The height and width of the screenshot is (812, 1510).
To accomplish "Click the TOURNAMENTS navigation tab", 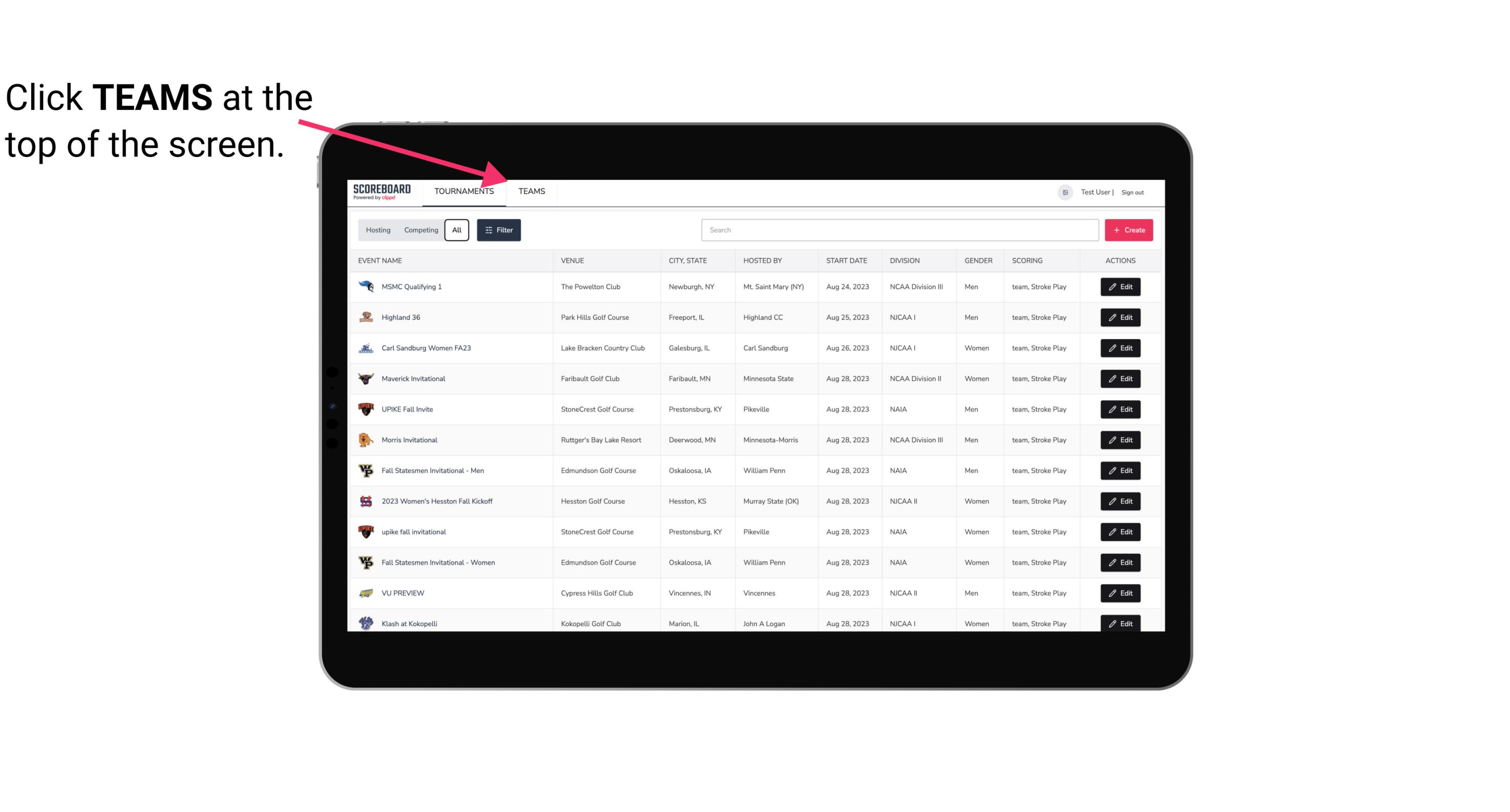I will (464, 191).
